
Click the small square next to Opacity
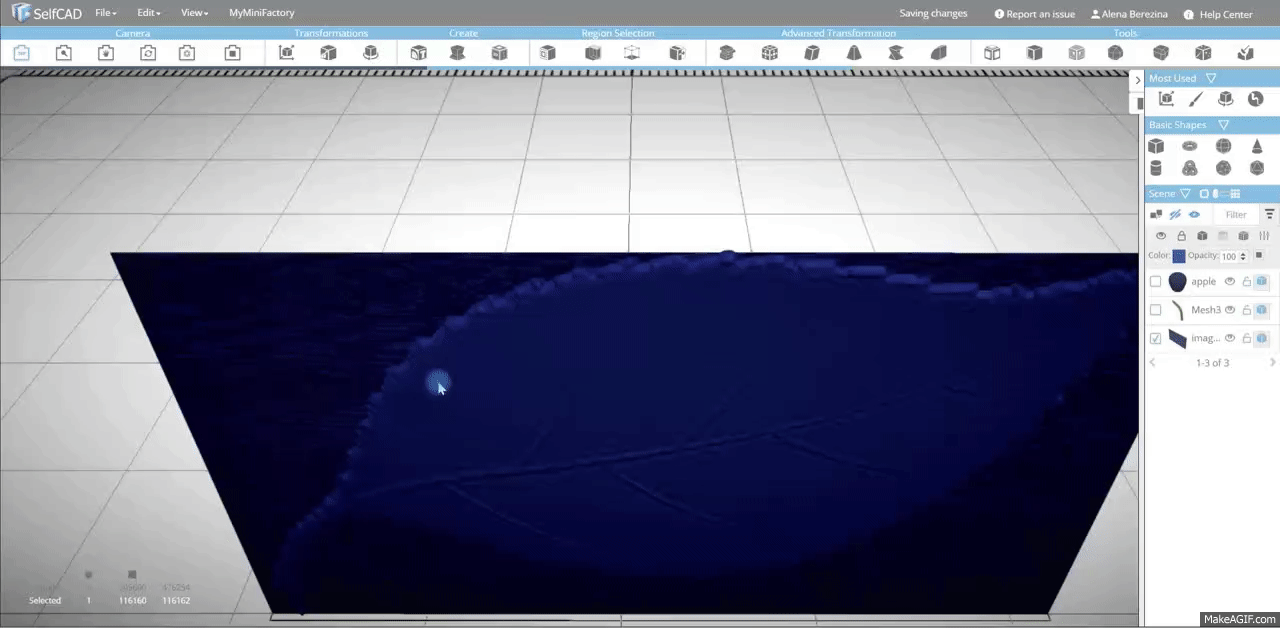point(1259,256)
